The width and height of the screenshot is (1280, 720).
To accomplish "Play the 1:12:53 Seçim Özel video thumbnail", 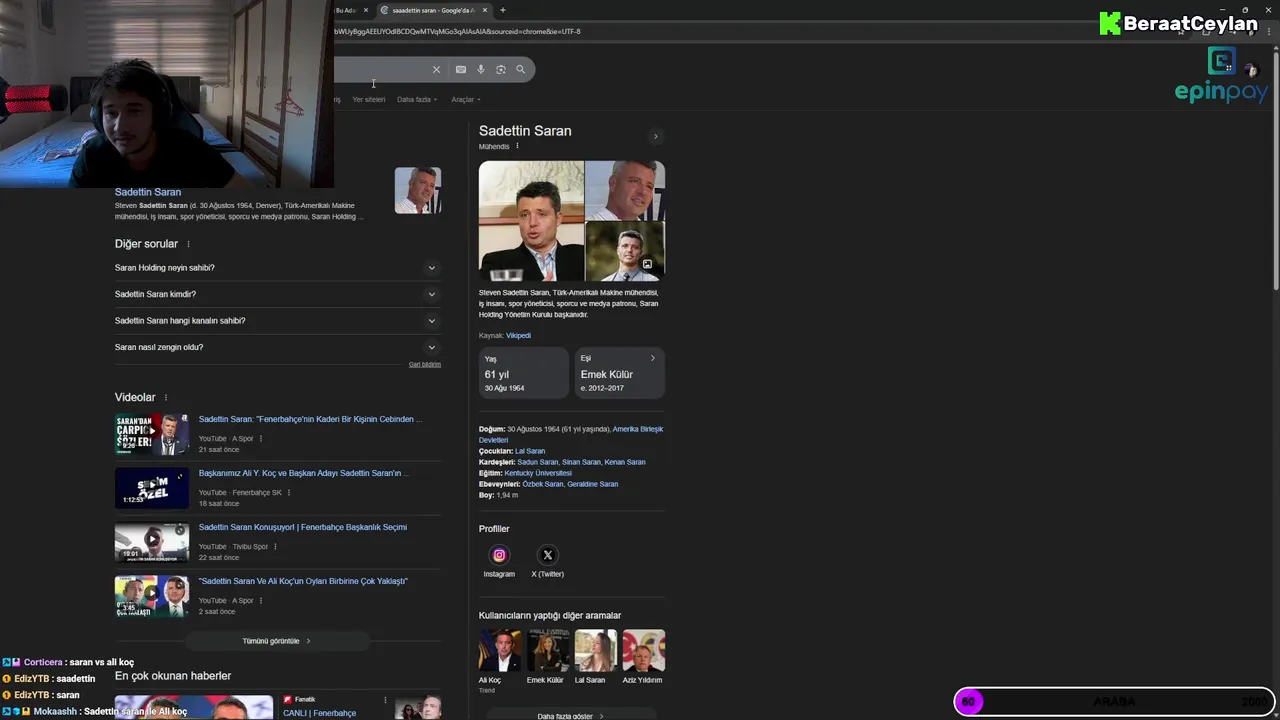I will coord(152,488).
